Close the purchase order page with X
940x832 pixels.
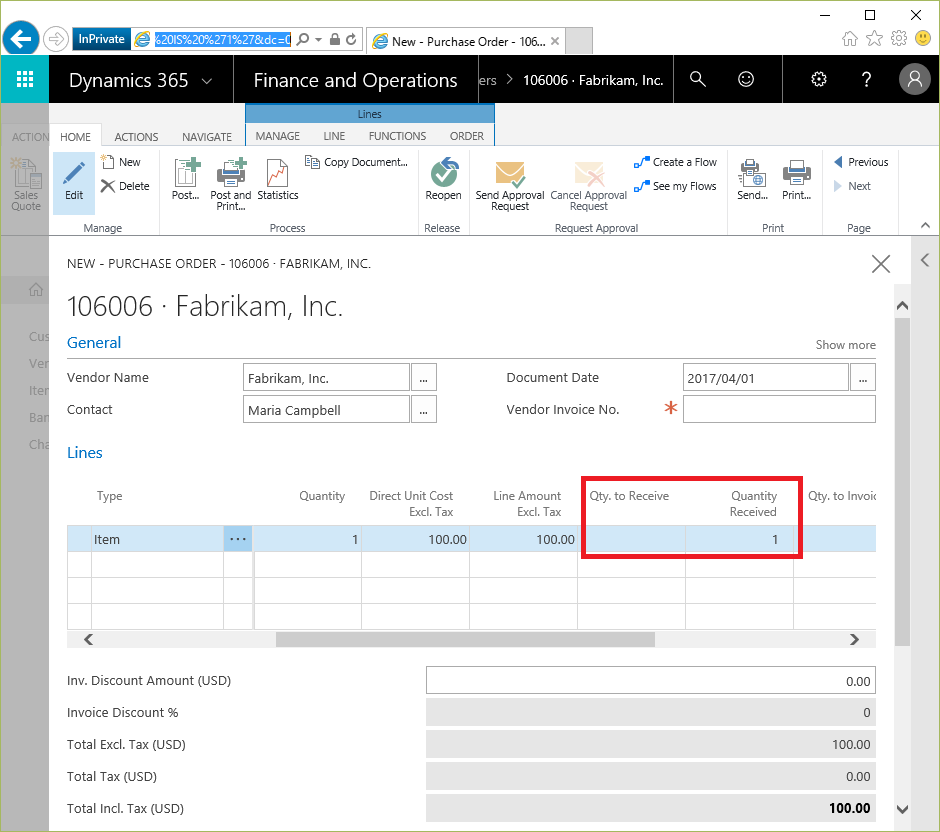pyautogui.click(x=881, y=264)
